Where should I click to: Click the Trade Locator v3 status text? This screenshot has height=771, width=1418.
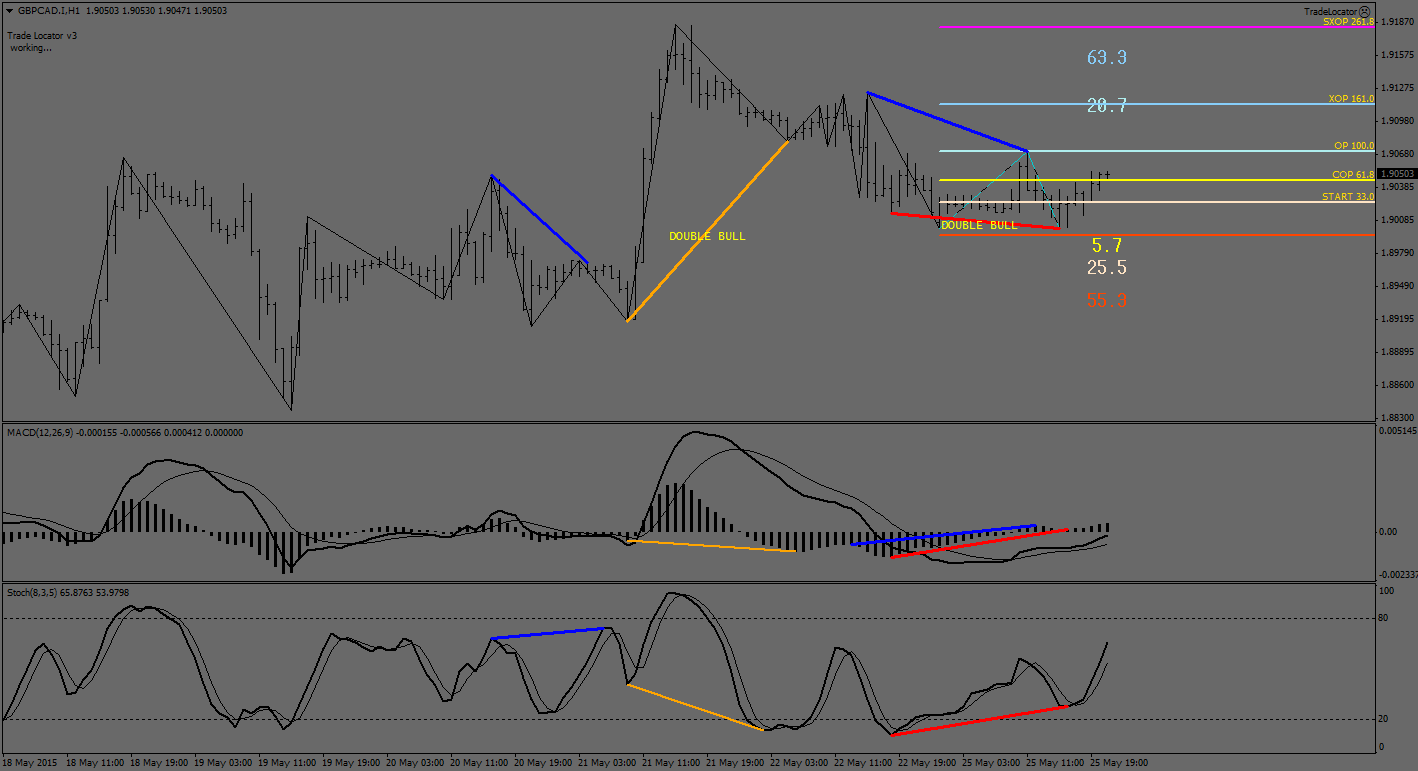point(42,35)
